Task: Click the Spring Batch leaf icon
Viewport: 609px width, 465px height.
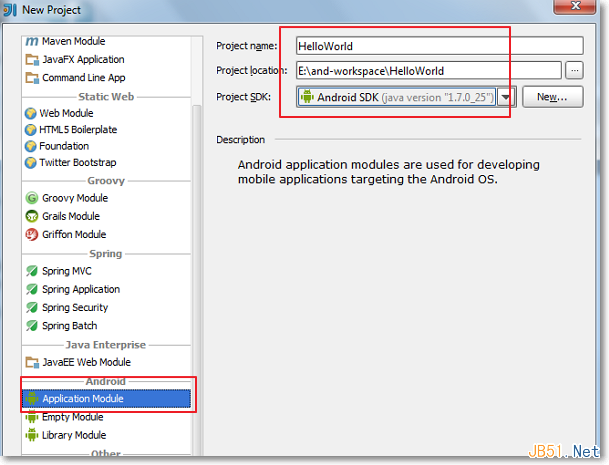Action: click(x=32, y=326)
